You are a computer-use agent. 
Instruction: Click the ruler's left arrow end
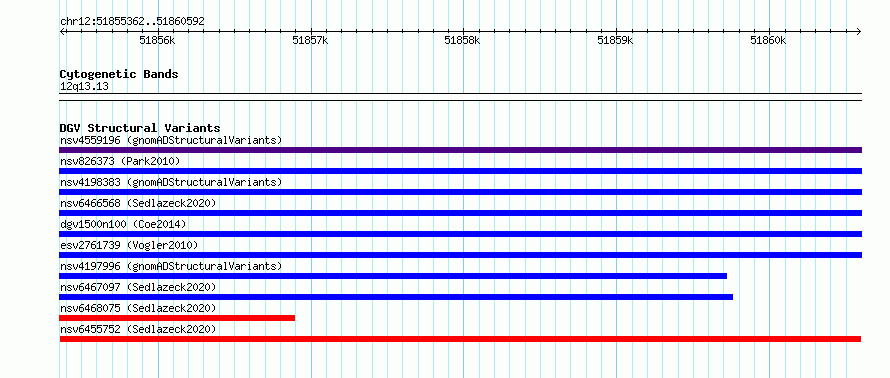coord(62,31)
